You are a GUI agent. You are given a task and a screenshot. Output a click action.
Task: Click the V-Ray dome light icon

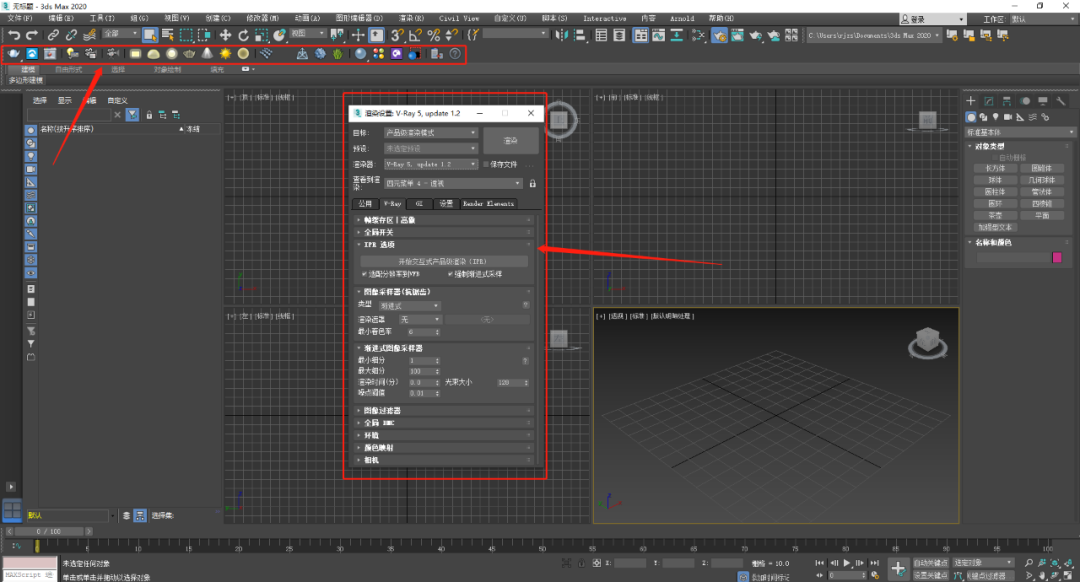click(154, 53)
